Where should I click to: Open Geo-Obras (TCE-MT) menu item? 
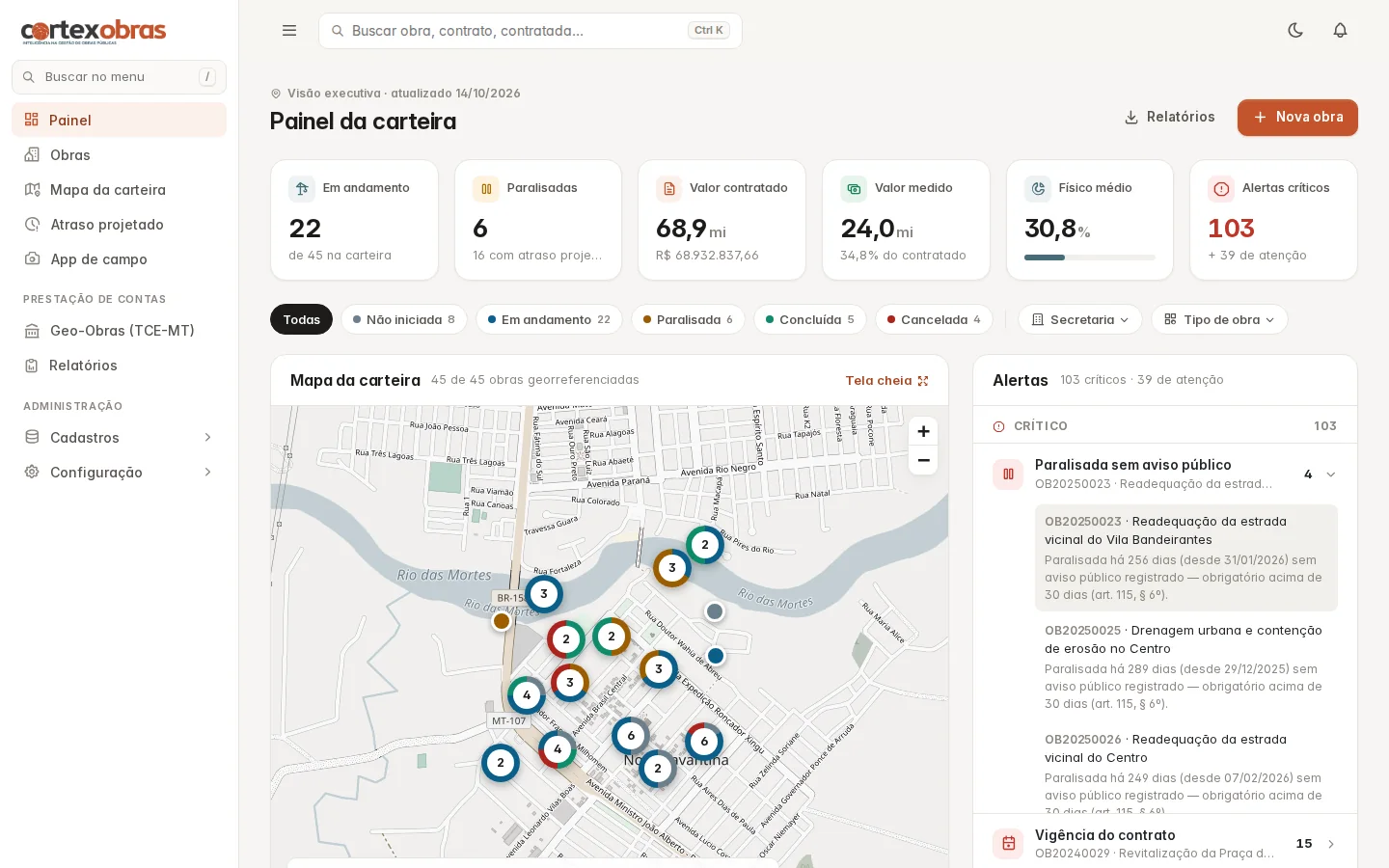point(119,330)
